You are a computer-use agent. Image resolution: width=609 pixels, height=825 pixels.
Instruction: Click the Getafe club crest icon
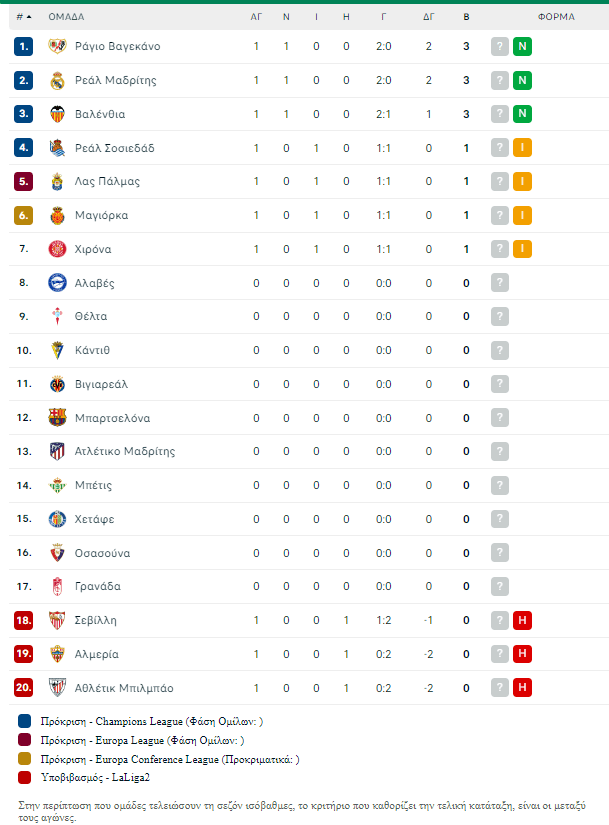tap(57, 519)
